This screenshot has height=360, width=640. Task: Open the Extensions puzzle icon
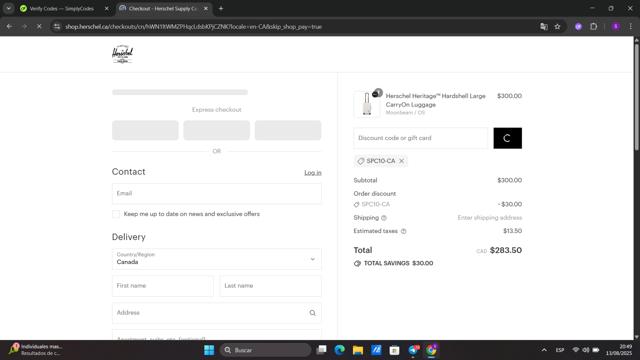(x=593, y=27)
